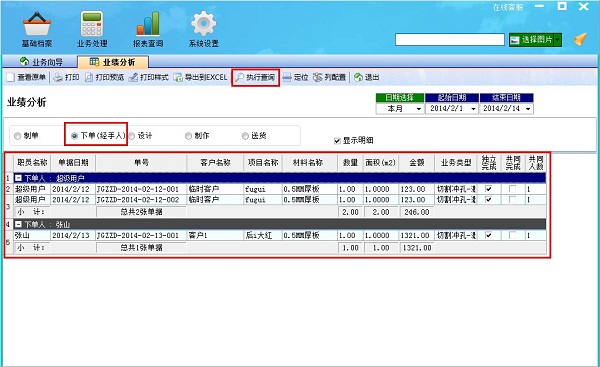Click the 后i大红 project cell
600x367 pixels.
pyautogui.click(x=263, y=235)
